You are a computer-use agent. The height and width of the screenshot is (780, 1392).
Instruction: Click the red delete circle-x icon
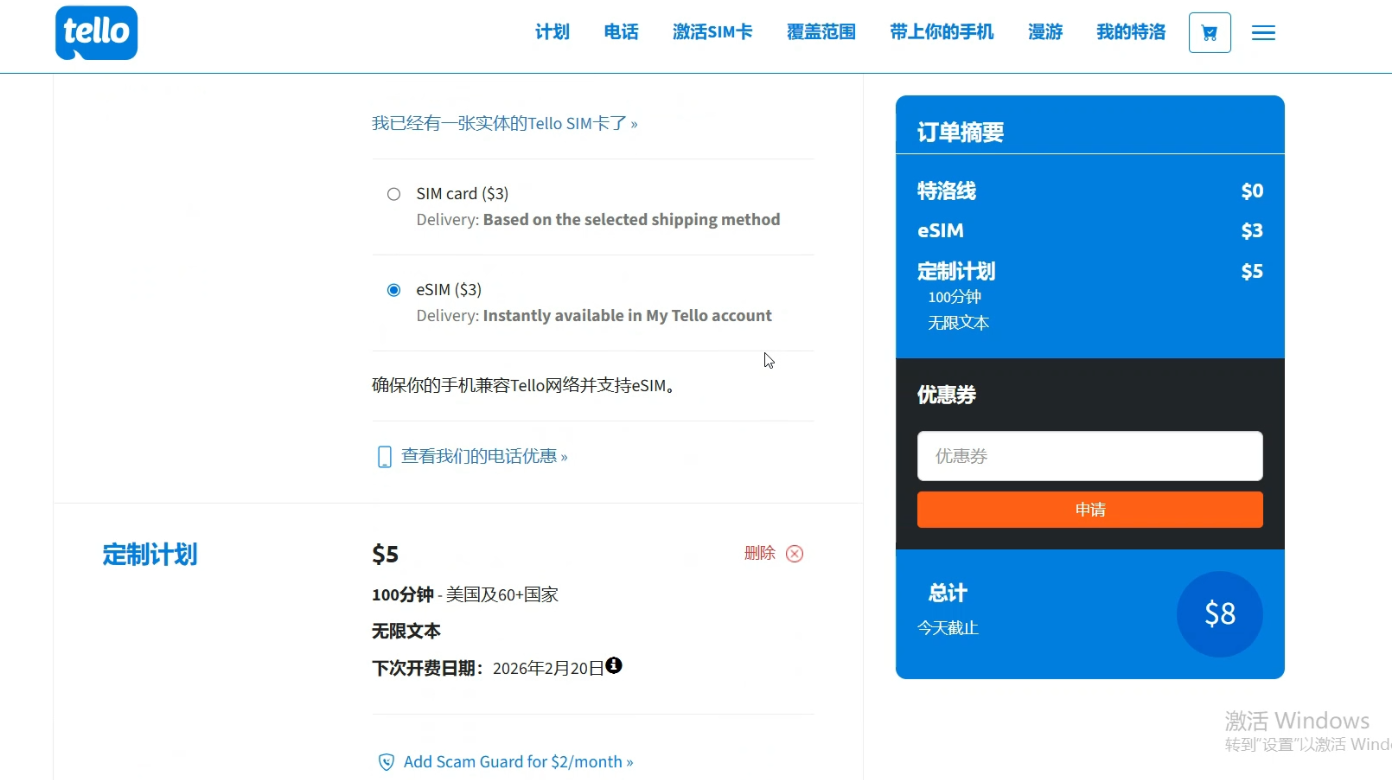pos(794,554)
